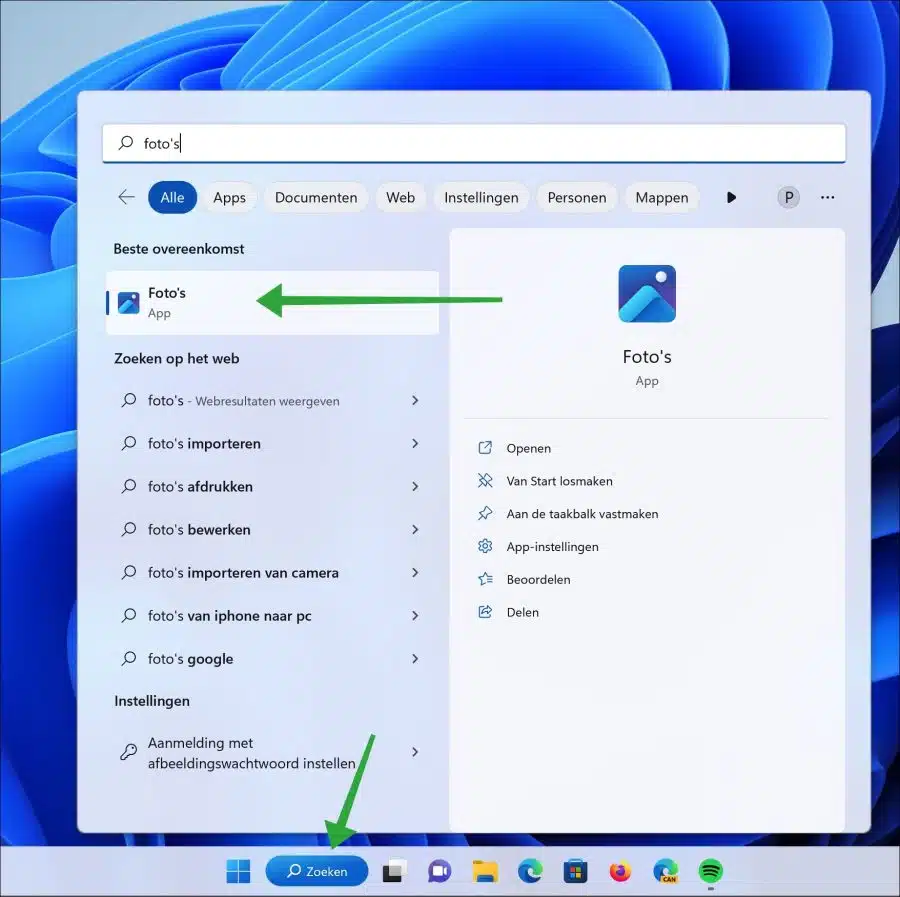Click the unpin icon for Van Start losmaken
This screenshot has height=897, width=900.
point(485,480)
